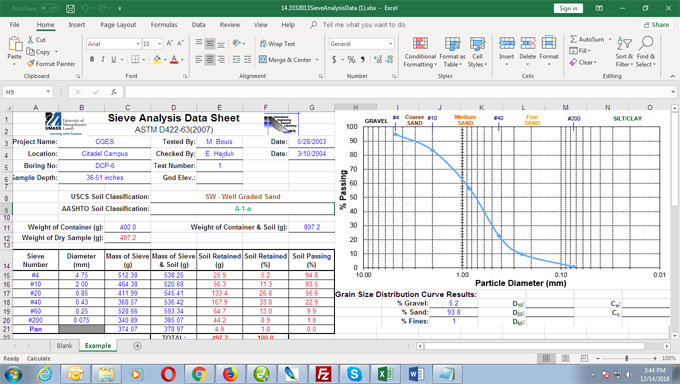Viewport: 680px width, 384px height.
Task: Open the File menu
Action: 15,25
